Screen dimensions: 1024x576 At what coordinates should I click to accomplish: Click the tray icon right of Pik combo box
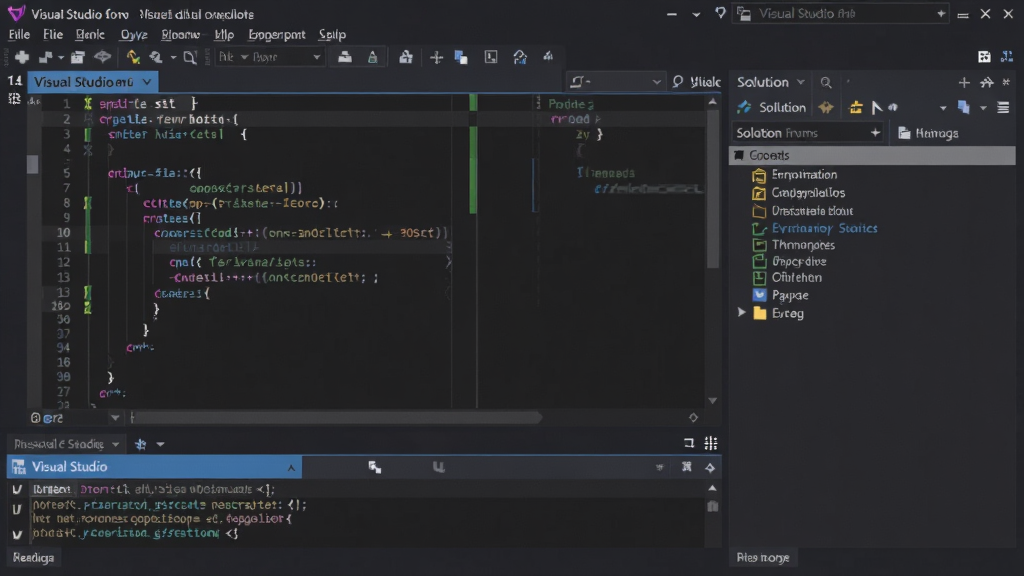345,57
